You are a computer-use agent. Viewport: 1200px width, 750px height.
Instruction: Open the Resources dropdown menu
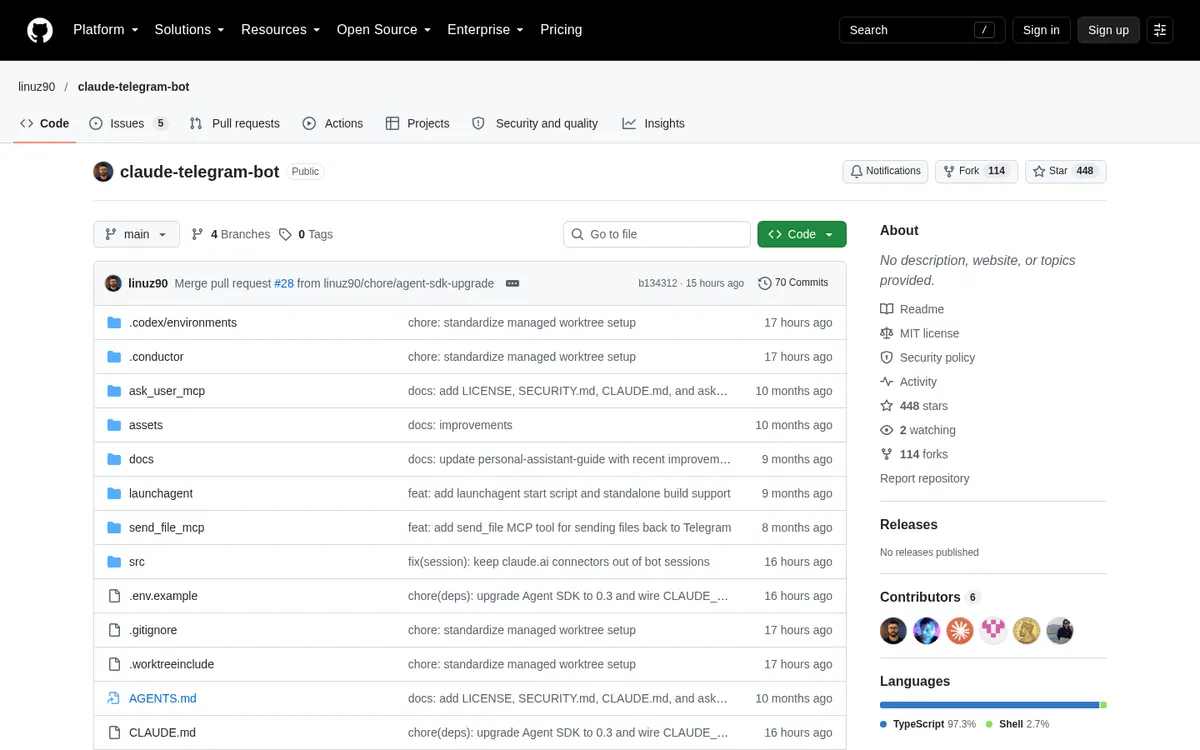coord(281,30)
